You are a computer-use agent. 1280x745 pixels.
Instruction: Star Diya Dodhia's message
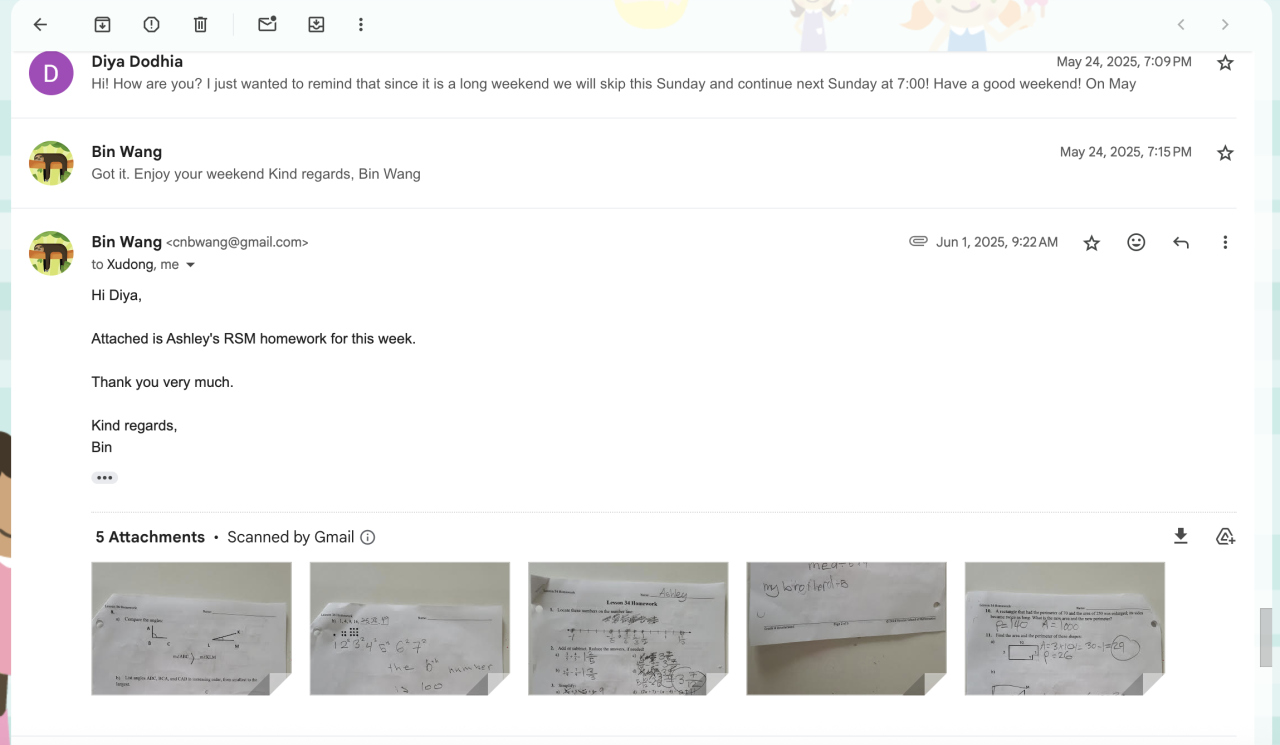pyautogui.click(x=1225, y=63)
